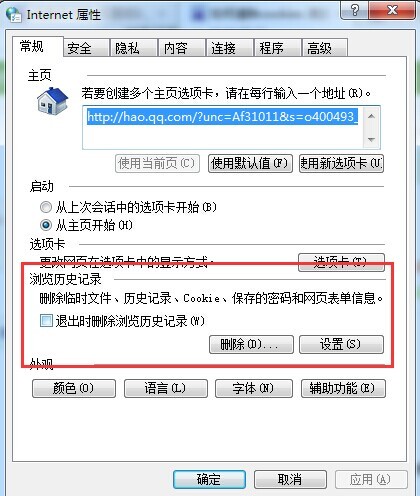The height and width of the screenshot is (496, 420).
Task: Click the hao.qq.com homepage address field
Action: [x=223, y=127]
